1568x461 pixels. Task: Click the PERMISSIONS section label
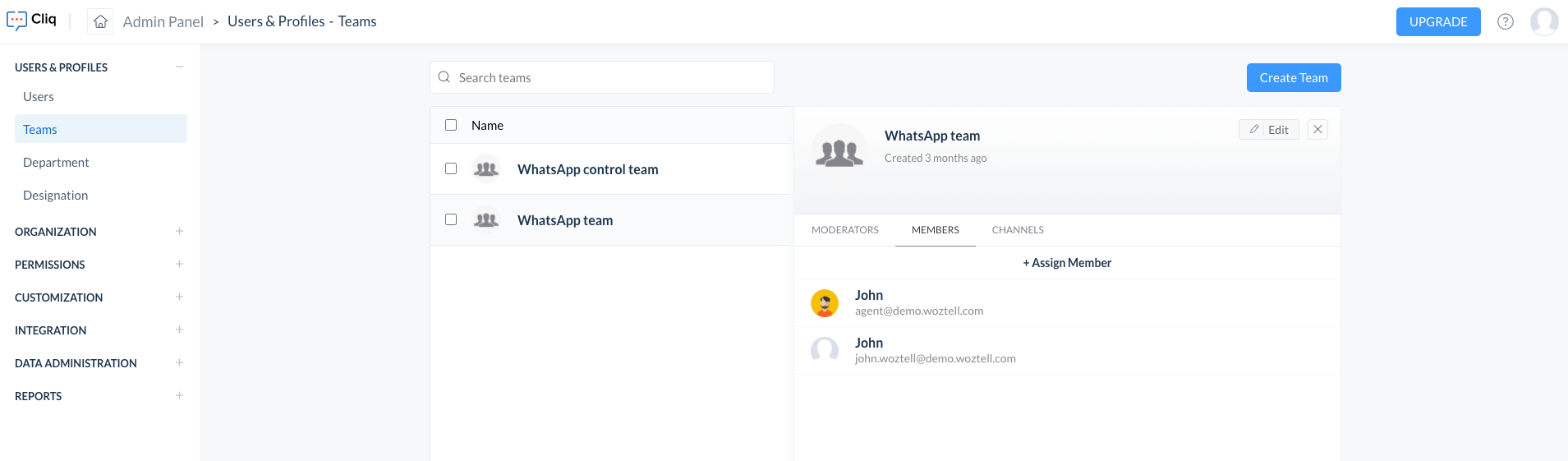coord(50,265)
